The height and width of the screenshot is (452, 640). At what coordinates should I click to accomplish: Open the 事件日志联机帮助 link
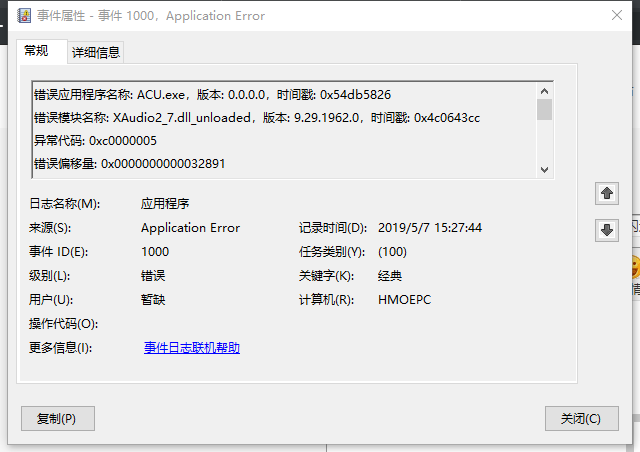point(192,347)
